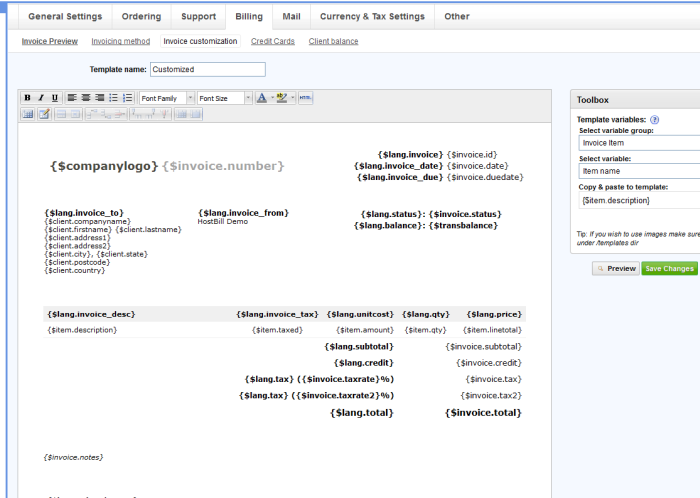Screen dimensions: 700x498
Task: Open the Credit Cards link
Action: (273, 41)
